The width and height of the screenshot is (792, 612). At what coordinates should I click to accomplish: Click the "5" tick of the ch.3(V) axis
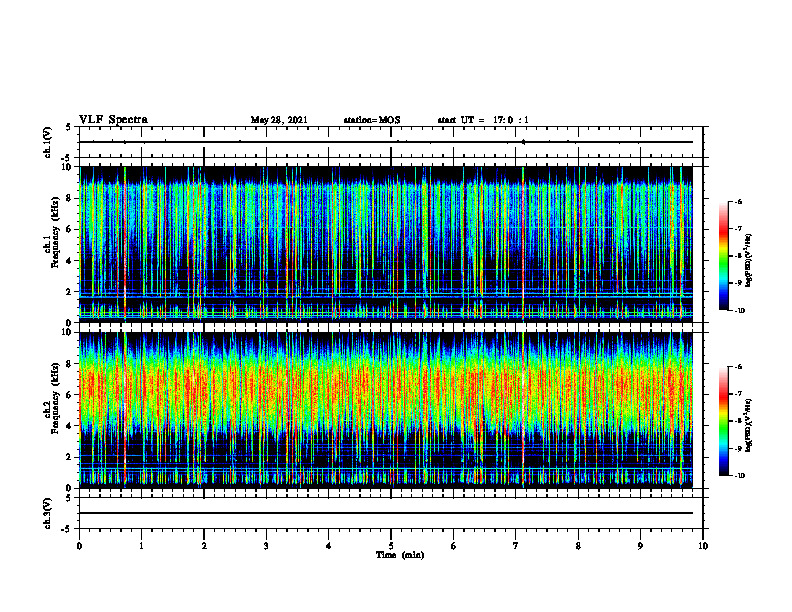pyautogui.click(x=68, y=498)
